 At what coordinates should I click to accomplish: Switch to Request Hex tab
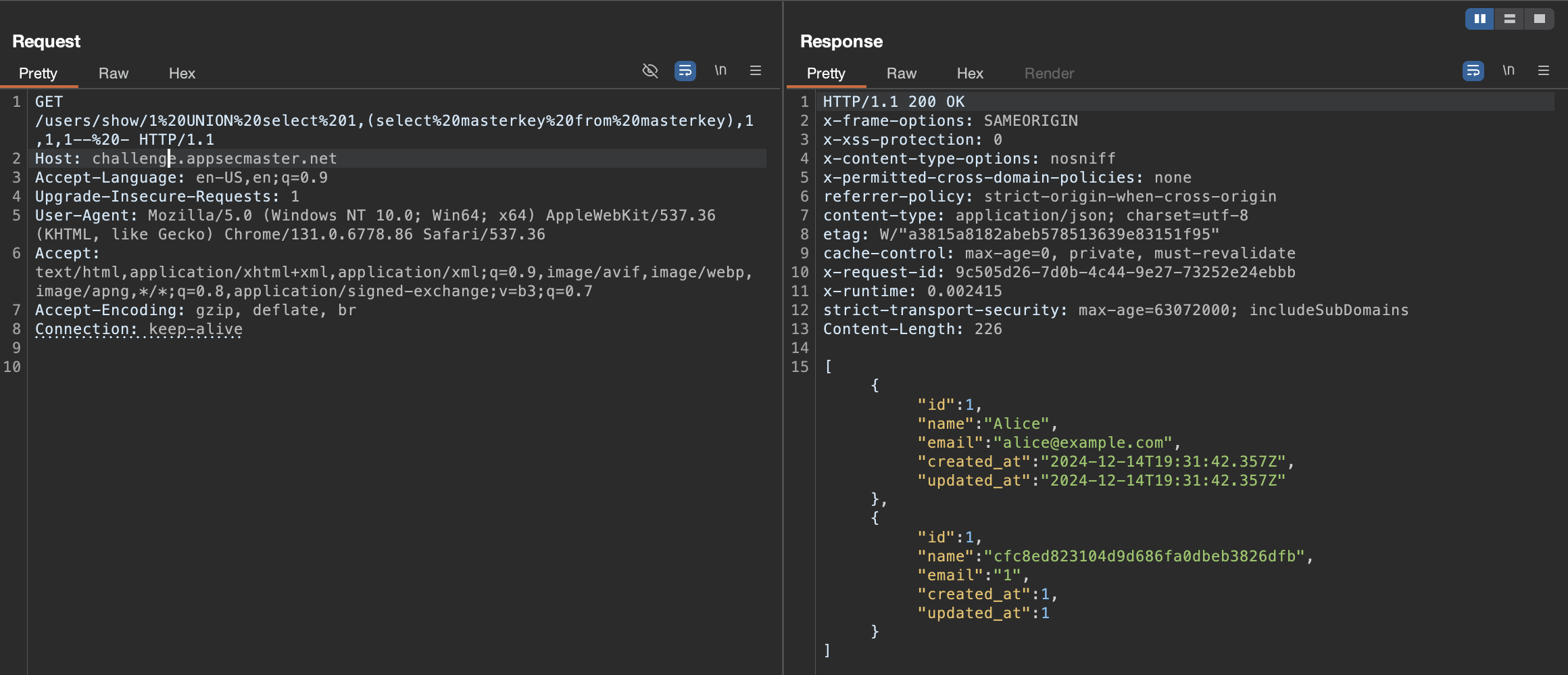coord(182,73)
